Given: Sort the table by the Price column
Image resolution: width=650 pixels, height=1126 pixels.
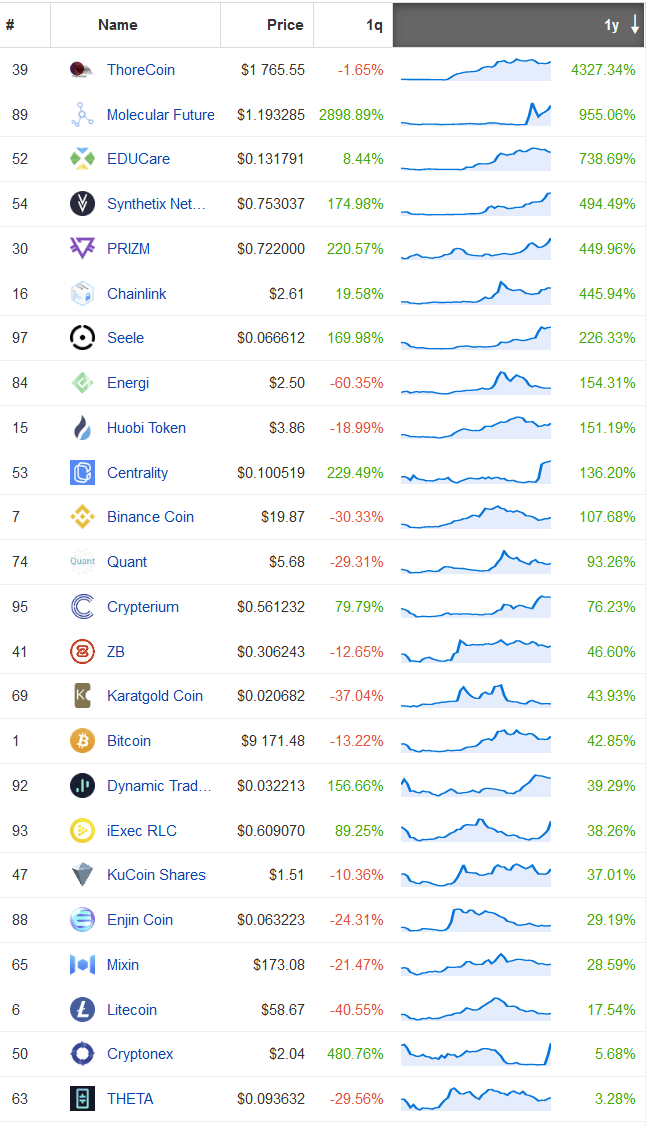Looking at the screenshot, I should tap(285, 25).
